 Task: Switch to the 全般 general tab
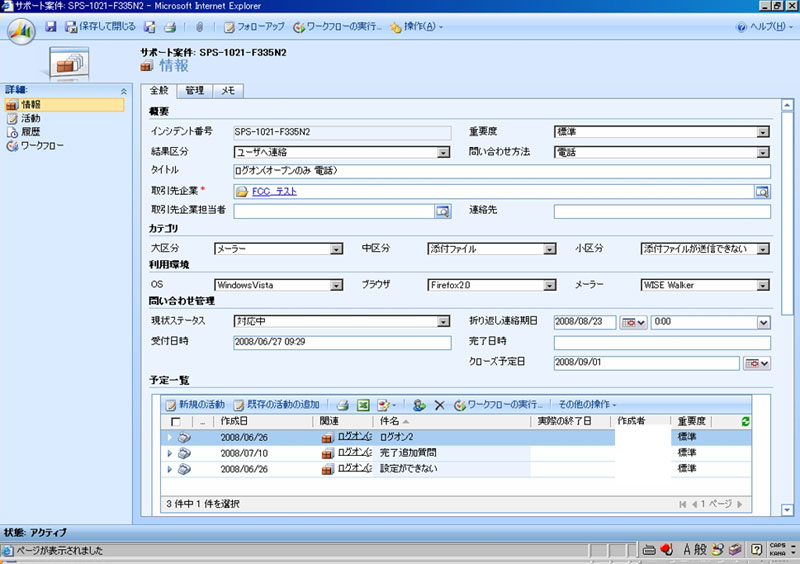tap(159, 90)
